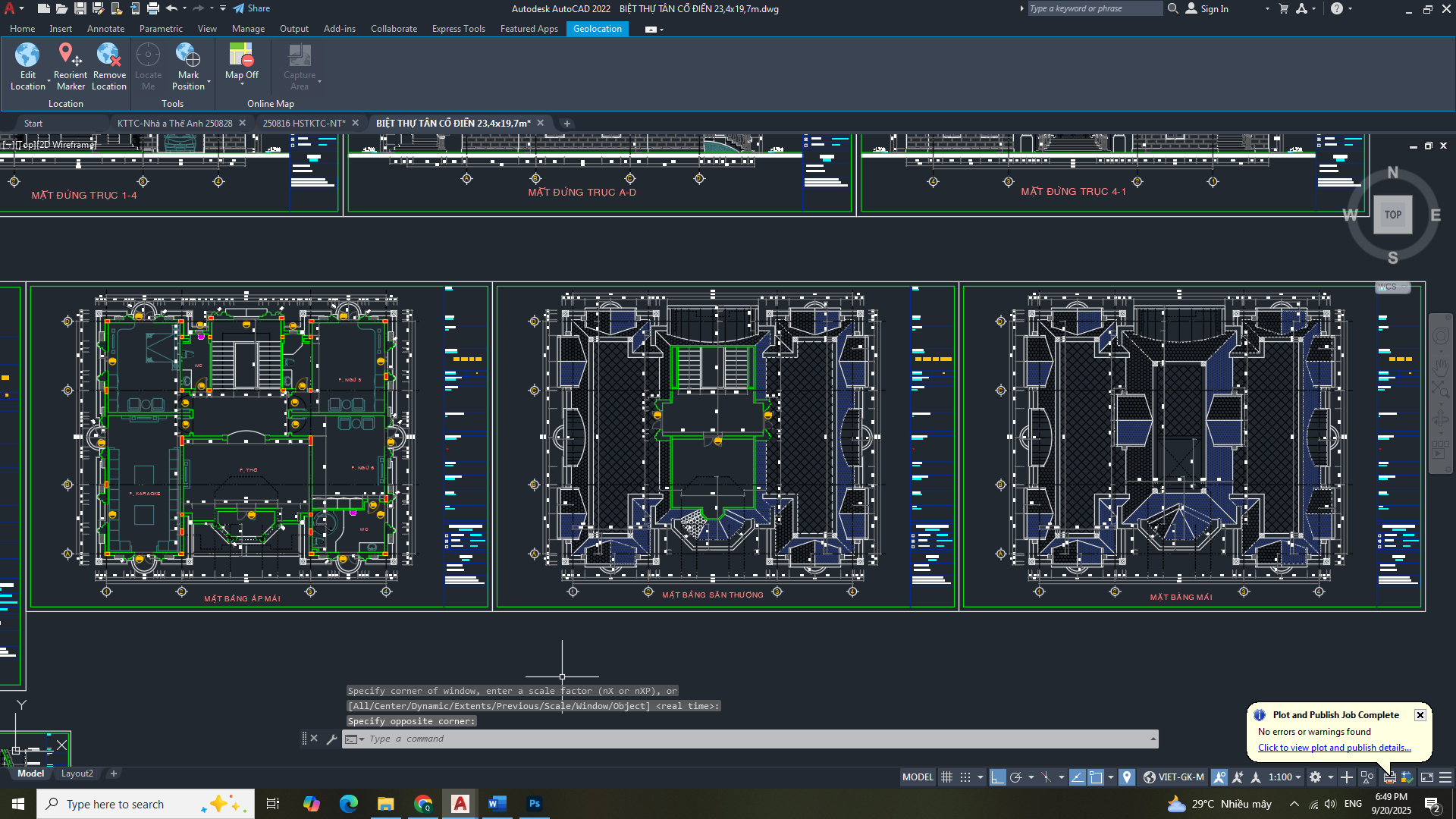
Task: Open the Express Tools ribbon tab
Action: pos(458,29)
